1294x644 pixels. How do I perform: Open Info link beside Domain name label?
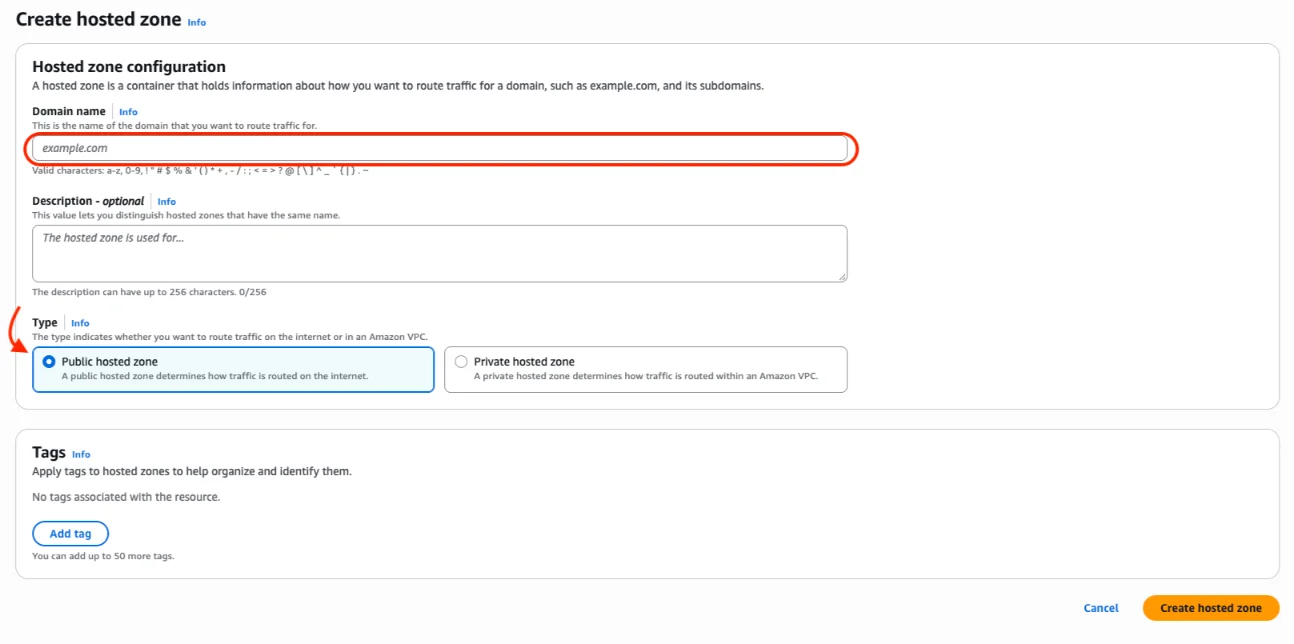[128, 112]
